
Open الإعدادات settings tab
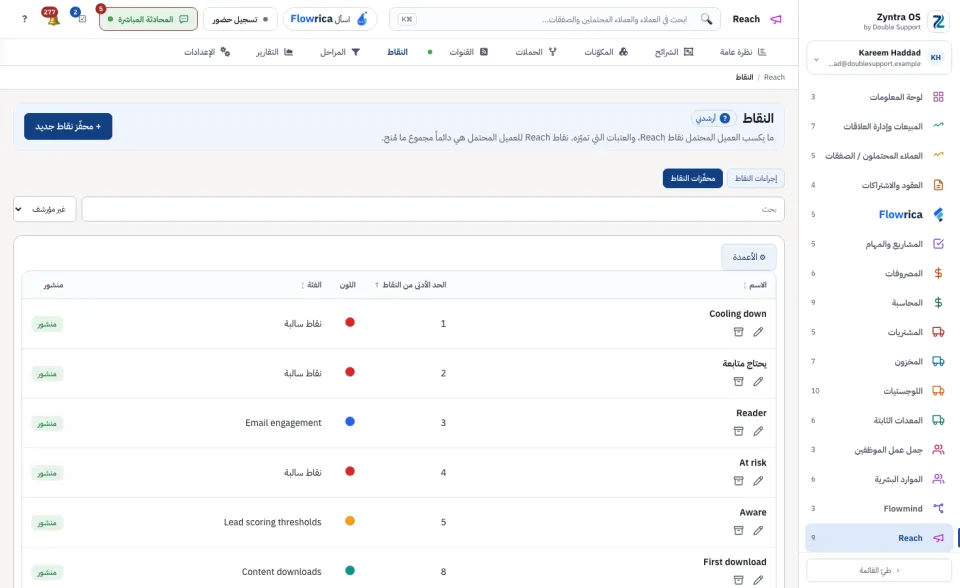click(207, 52)
